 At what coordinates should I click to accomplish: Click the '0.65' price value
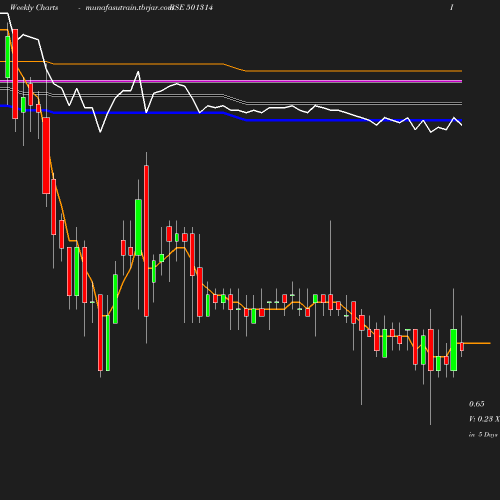click(477, 404)
